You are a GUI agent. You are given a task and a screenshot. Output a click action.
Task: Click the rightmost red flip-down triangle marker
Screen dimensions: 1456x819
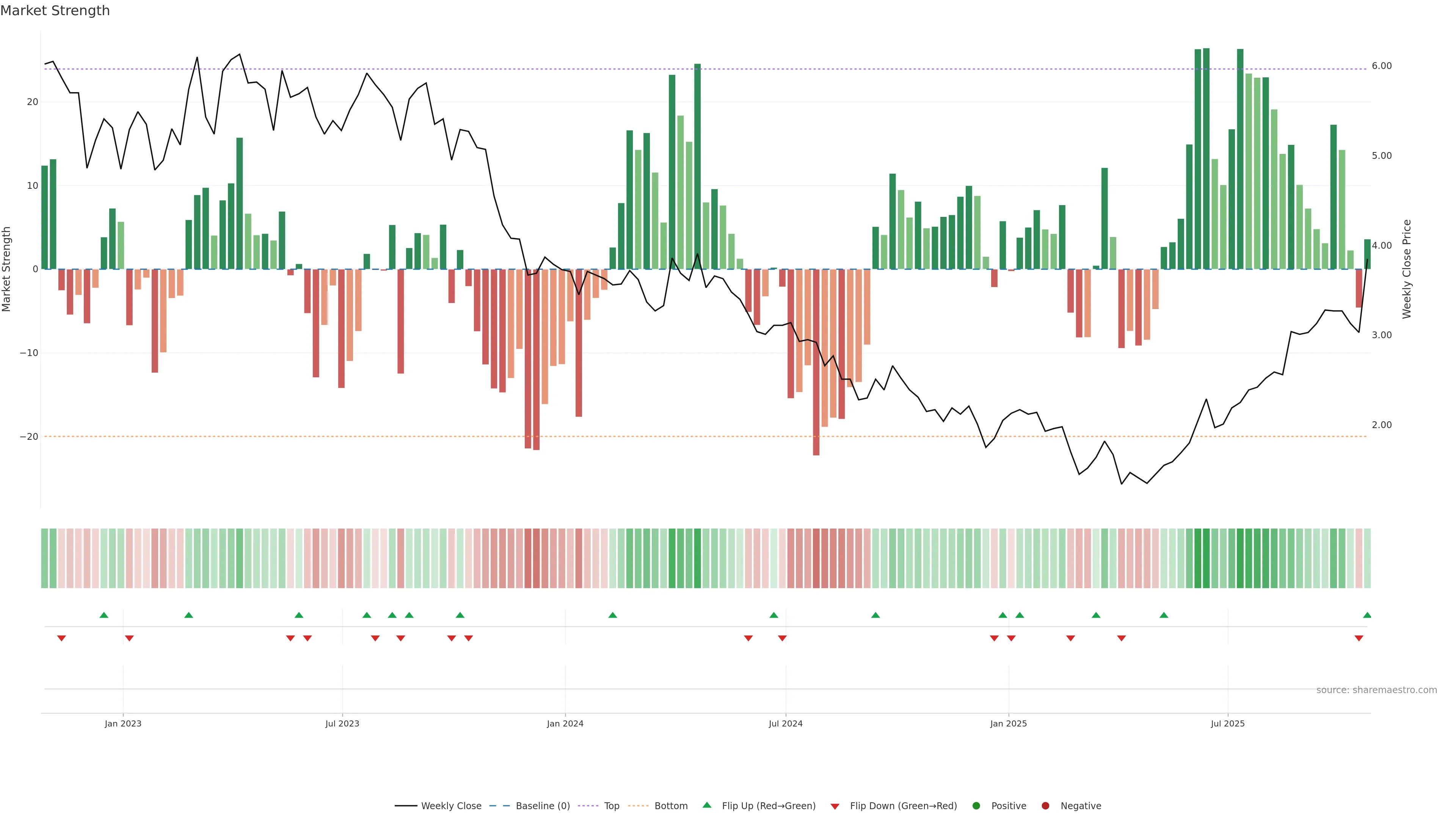[1359, 638]
